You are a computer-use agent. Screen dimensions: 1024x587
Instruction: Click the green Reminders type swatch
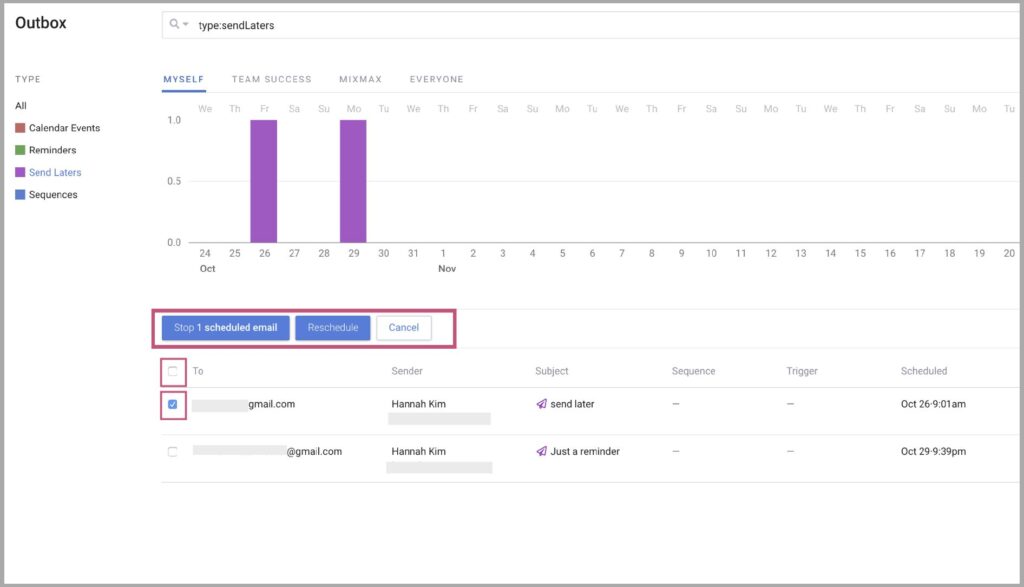point(20,150)
